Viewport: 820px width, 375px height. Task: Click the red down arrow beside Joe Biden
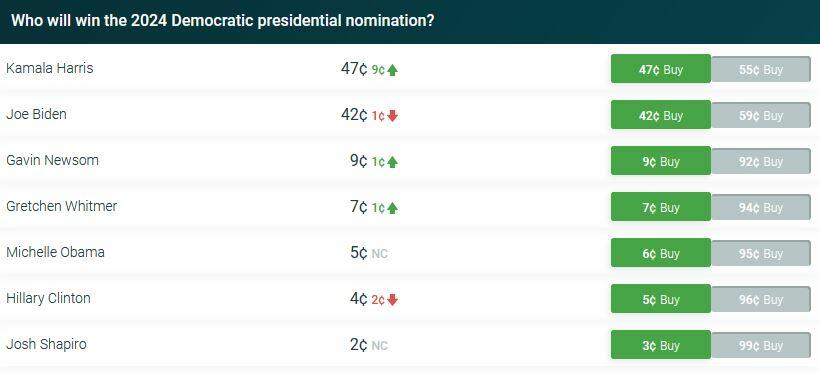393,116
